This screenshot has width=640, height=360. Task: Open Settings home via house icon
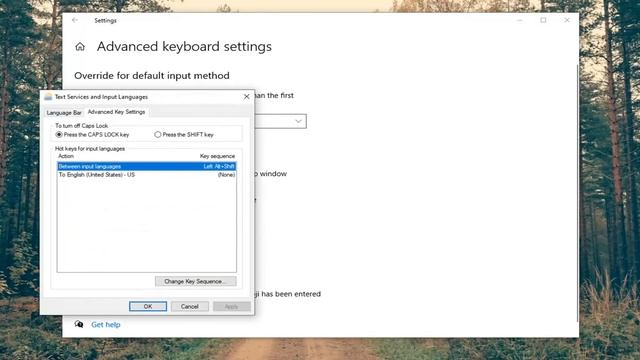[80, 47]
